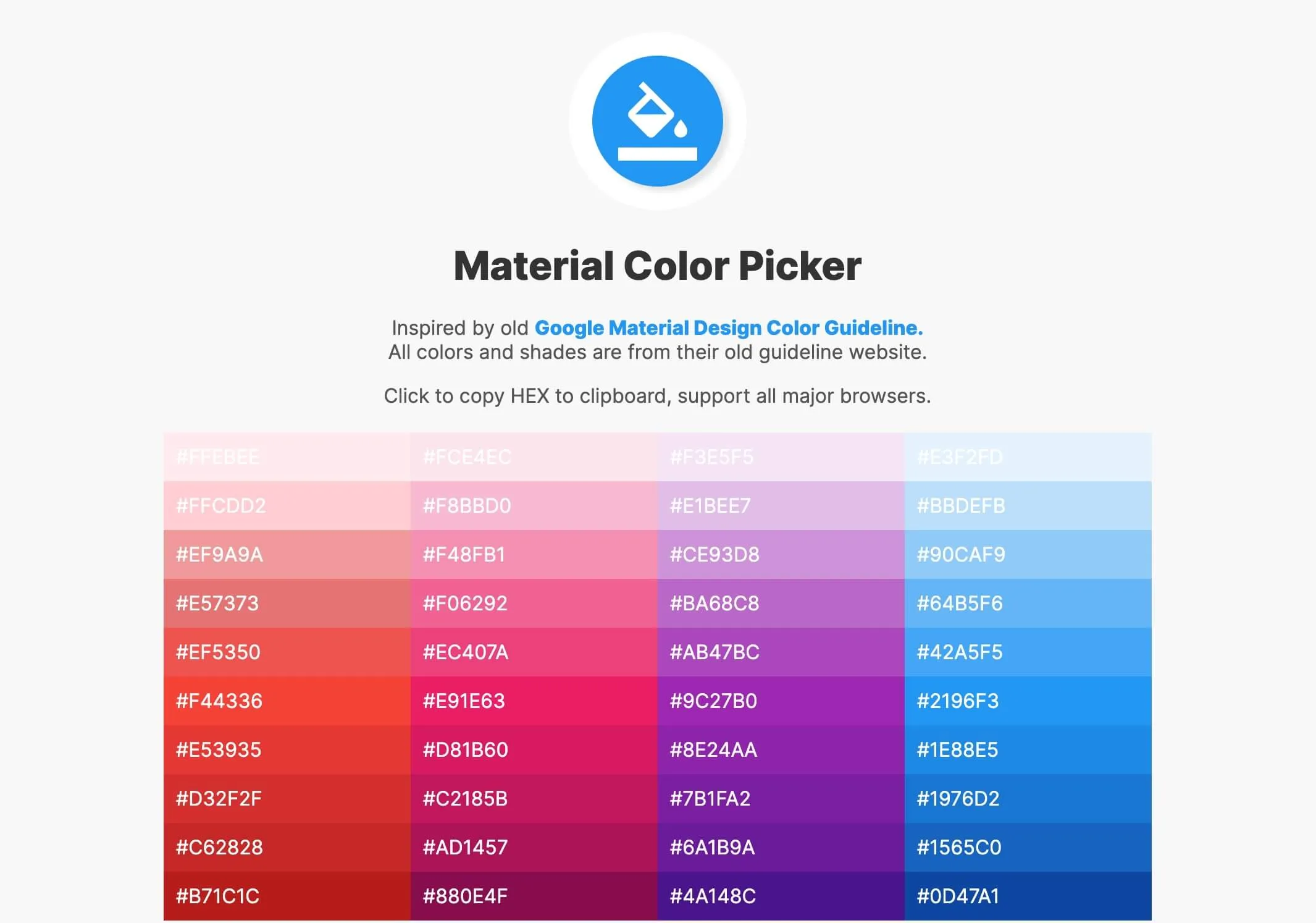This screenshot has height=923, width=1316.
Task: Copy the #B71C1C darkest red swatch
Action: tap(286, 895)
